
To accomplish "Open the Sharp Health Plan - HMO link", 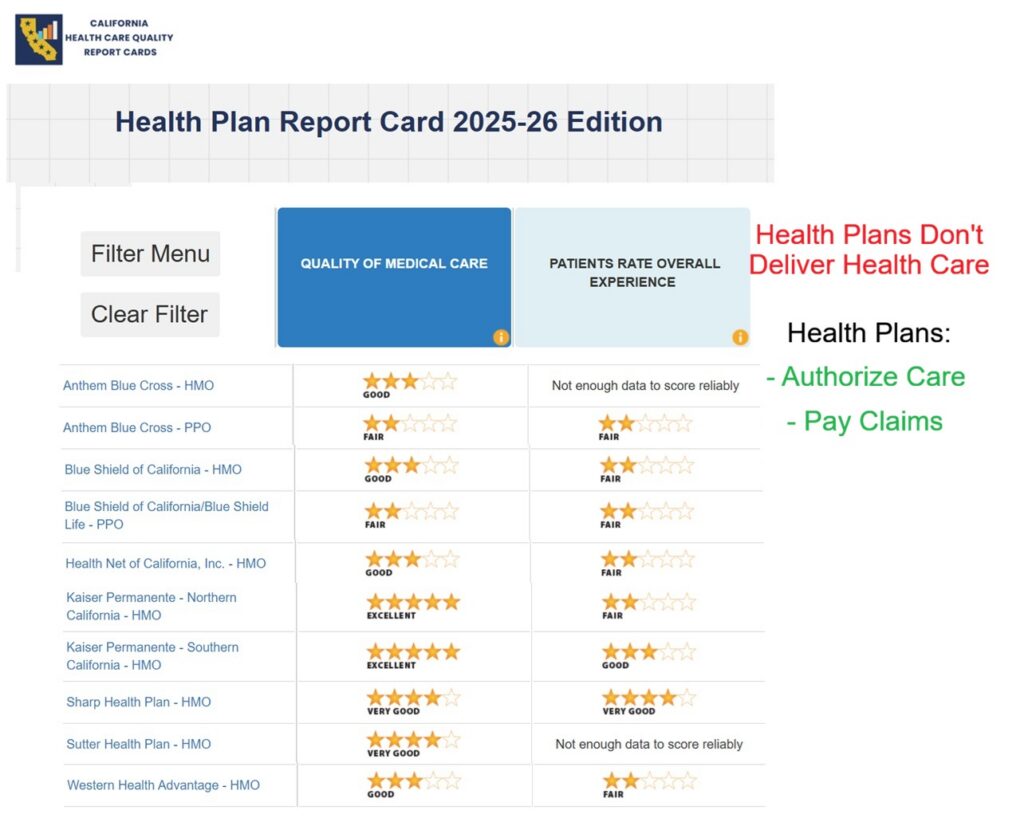I will pyautogui.click(x=138, y=702).
